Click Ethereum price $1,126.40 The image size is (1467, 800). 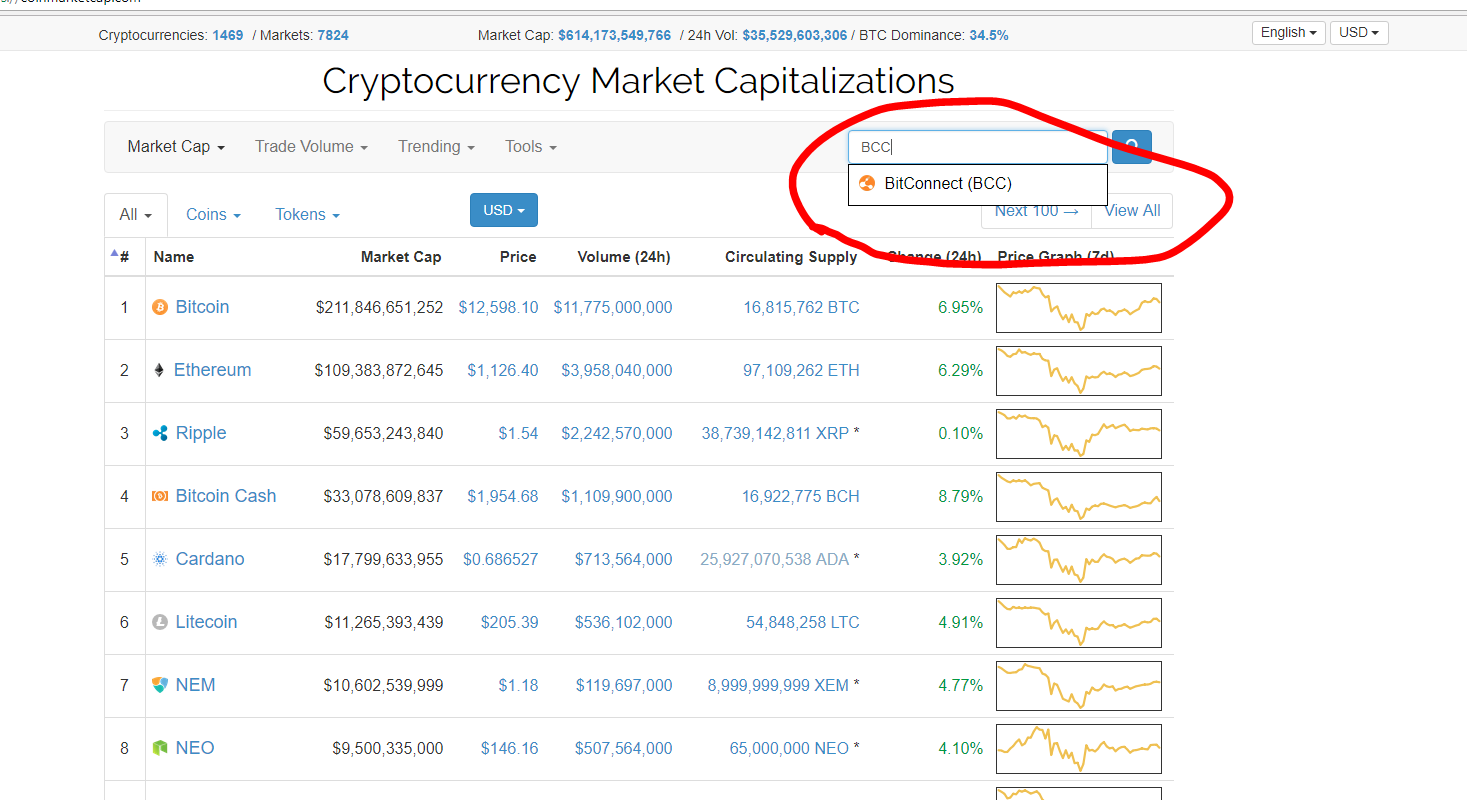click(x=502, y=370)
